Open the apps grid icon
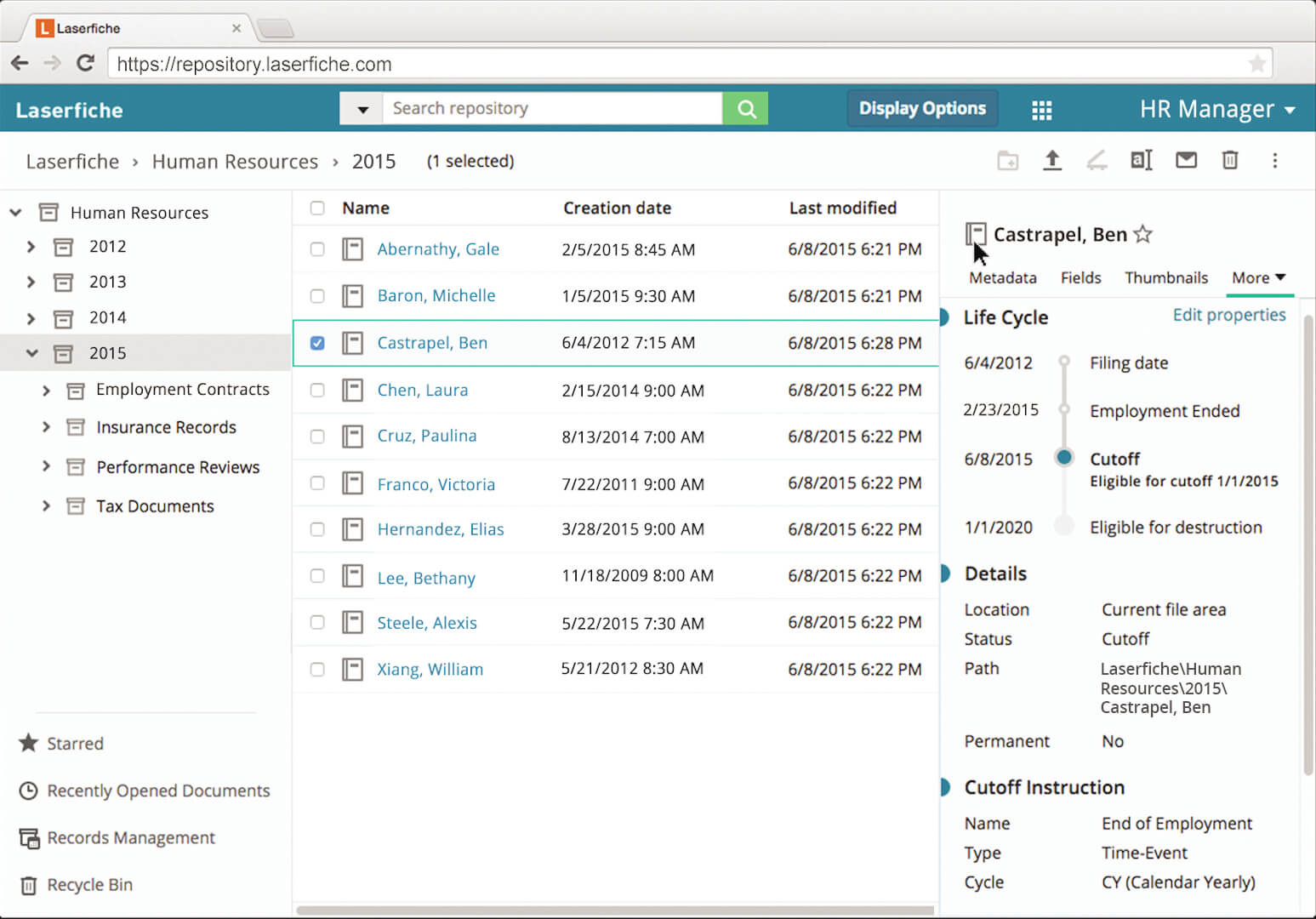 click(x=1042, y=110)
